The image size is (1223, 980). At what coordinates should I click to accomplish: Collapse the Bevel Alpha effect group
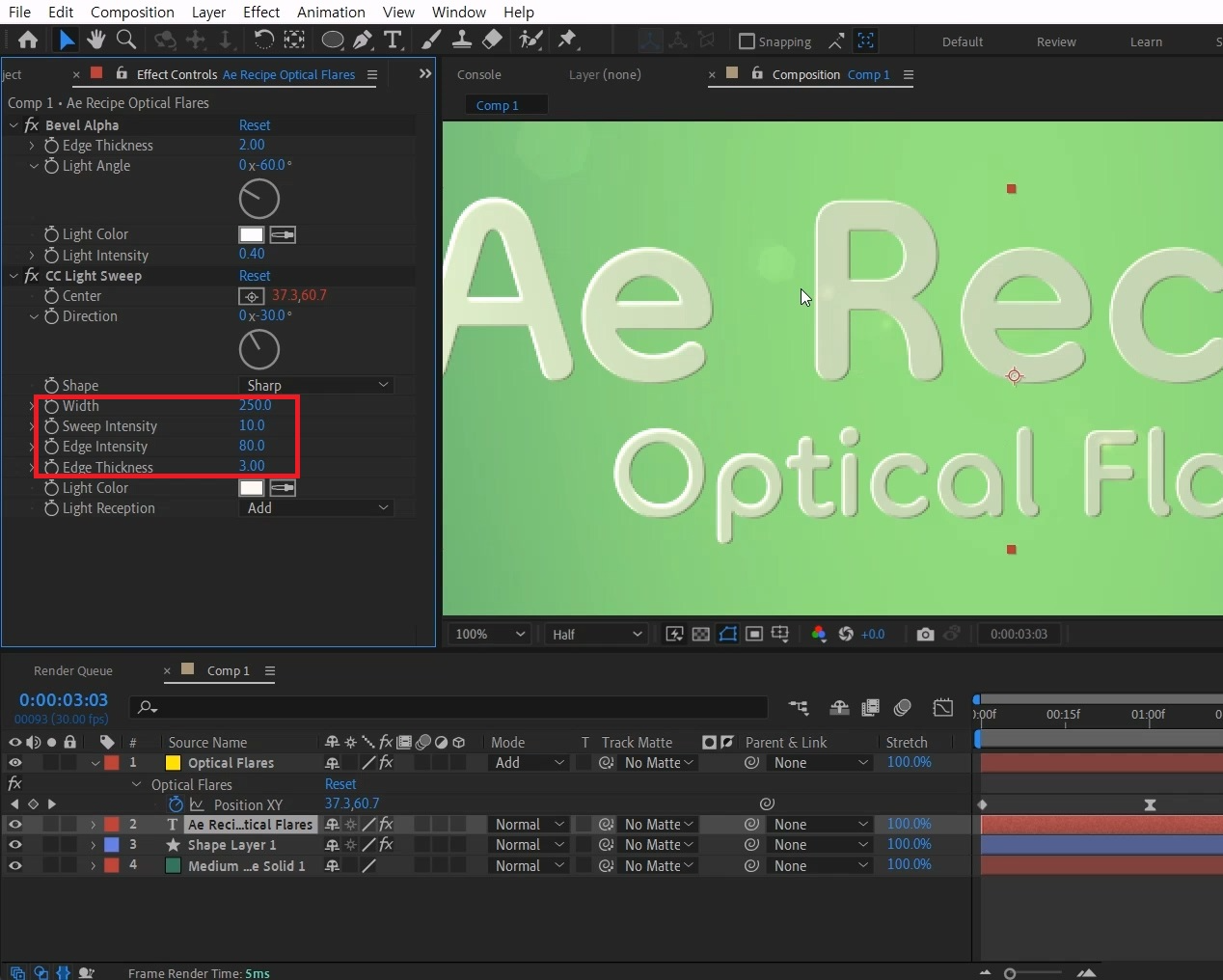point(14,125)
